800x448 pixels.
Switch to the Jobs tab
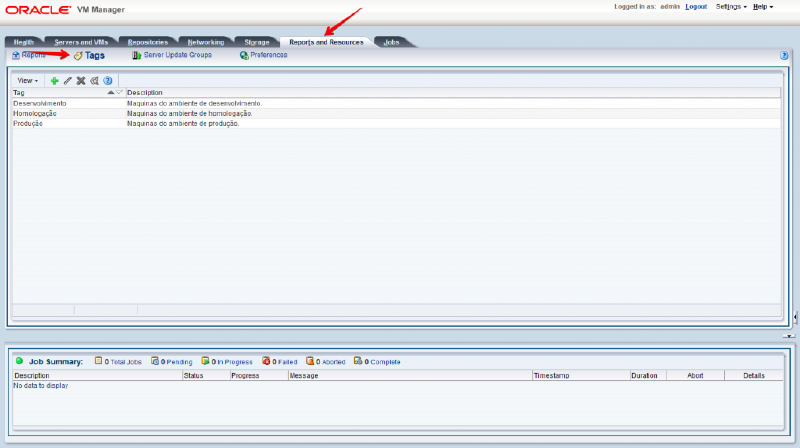point(391,42)
